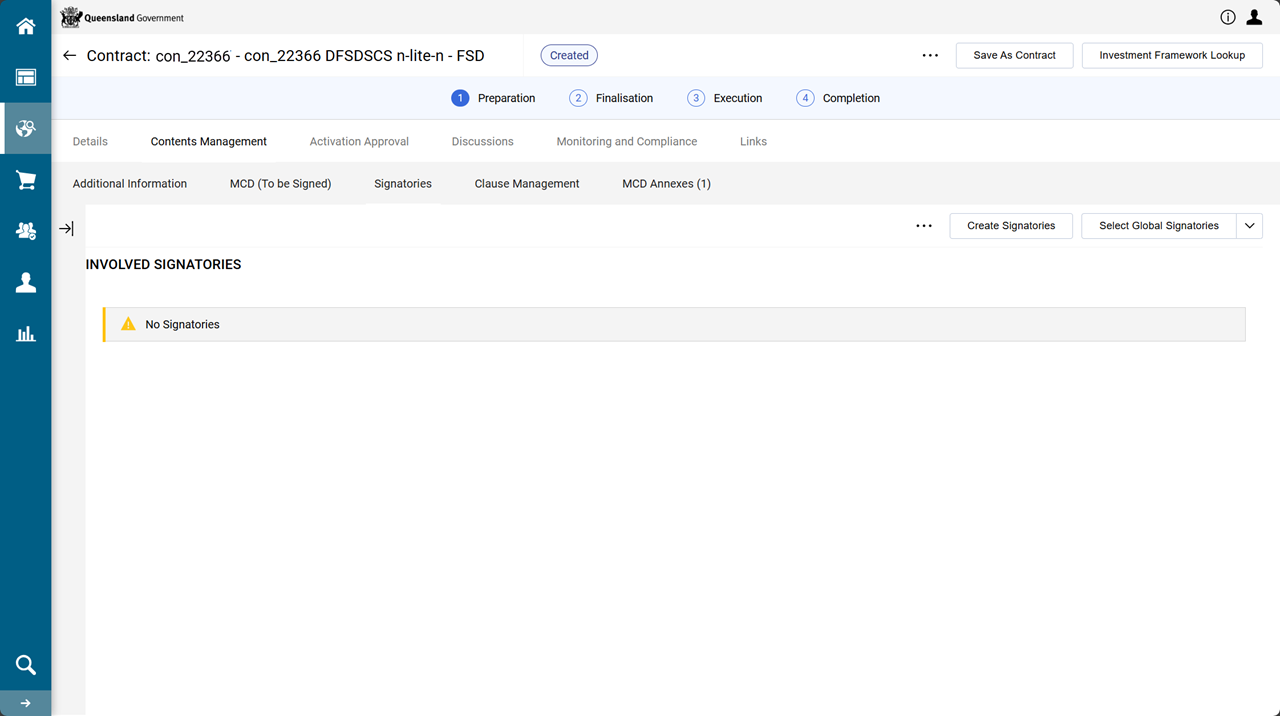The width and height of the screenshot is (1280, 716).
Task: Open the user profile icon top right
Action: (1254, 17)
